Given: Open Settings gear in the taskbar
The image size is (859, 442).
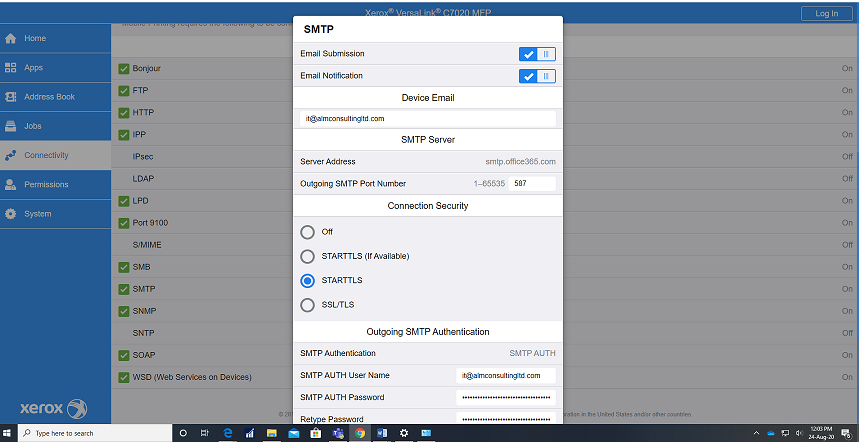Looking at the screenshot, I should pyautogui.click(x=404, y=433).
